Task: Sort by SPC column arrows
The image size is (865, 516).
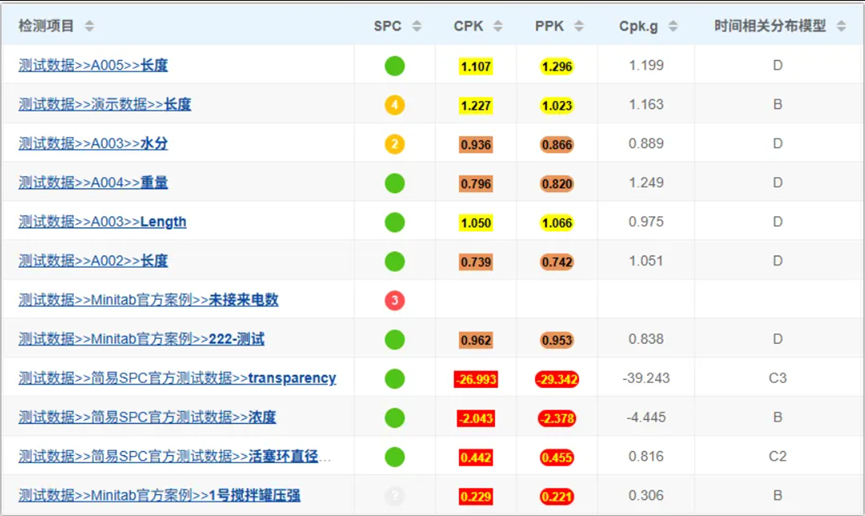Action: pyautogui.click(x=417, y=26)
